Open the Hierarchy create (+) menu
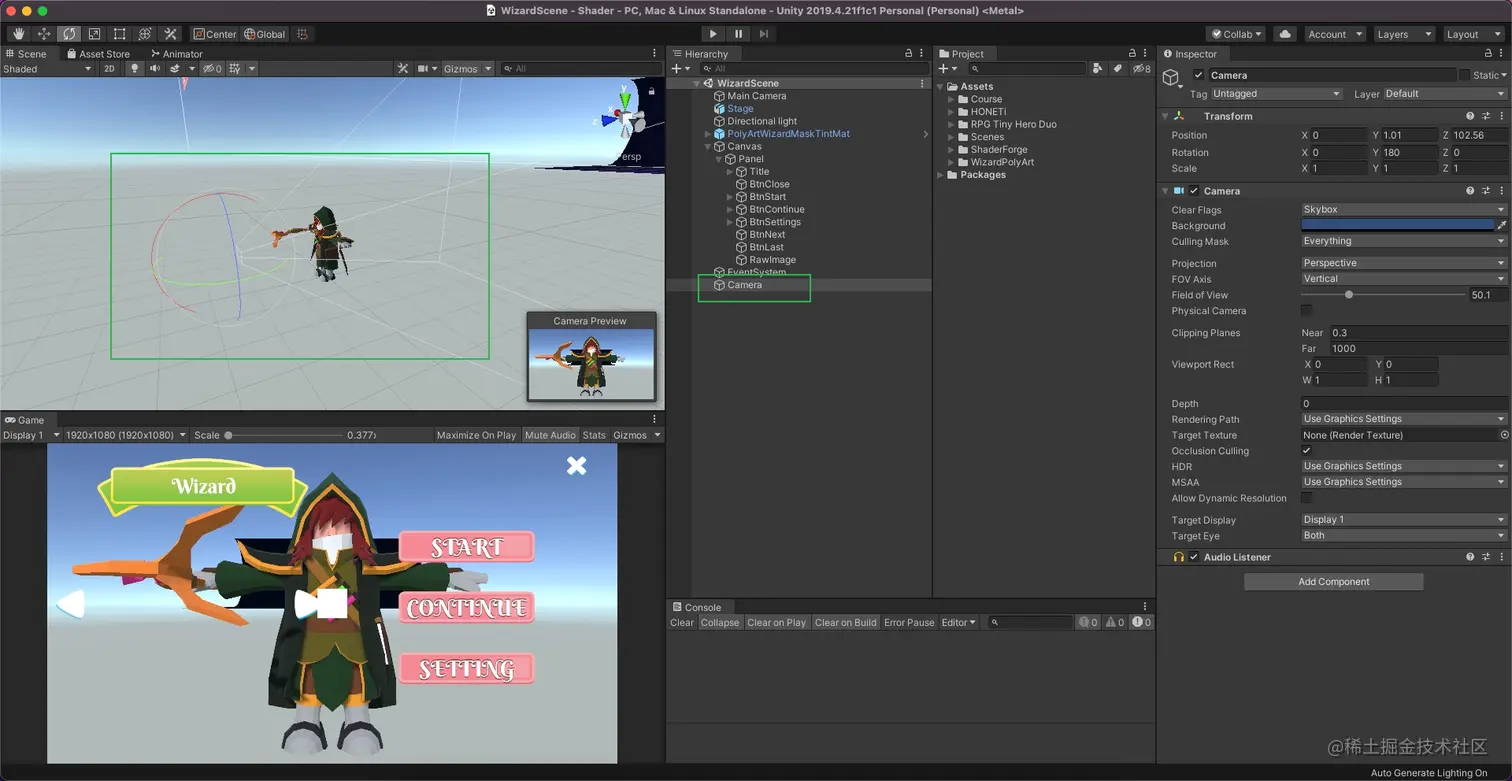 (679, 69)
